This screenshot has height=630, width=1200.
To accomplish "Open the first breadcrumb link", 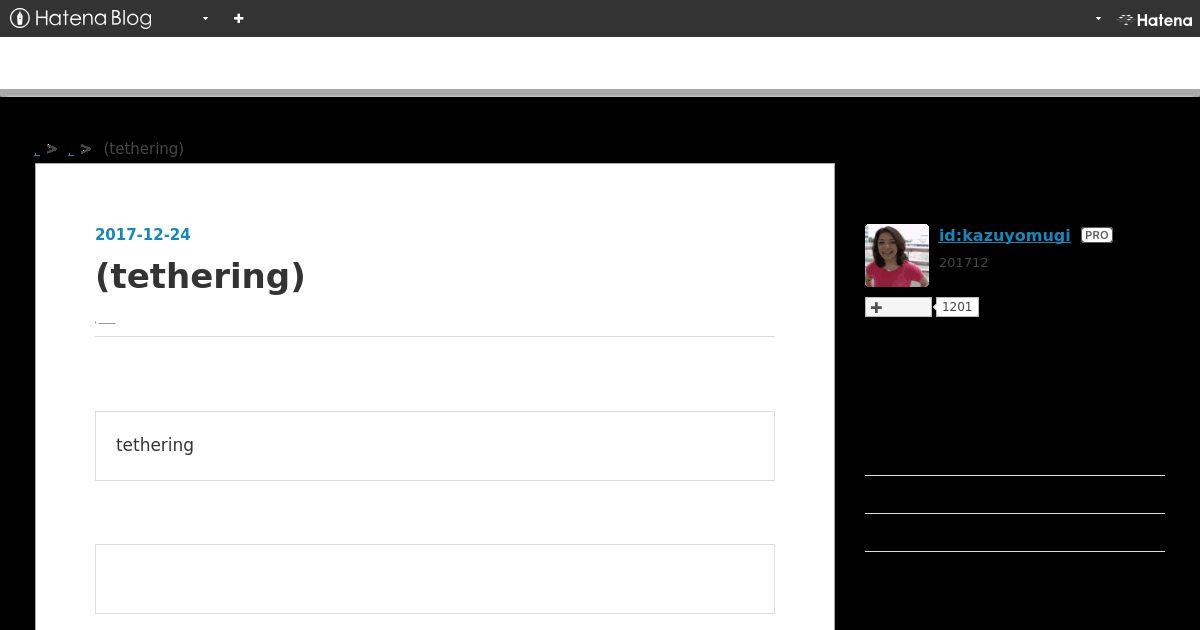I will point(37,150).
